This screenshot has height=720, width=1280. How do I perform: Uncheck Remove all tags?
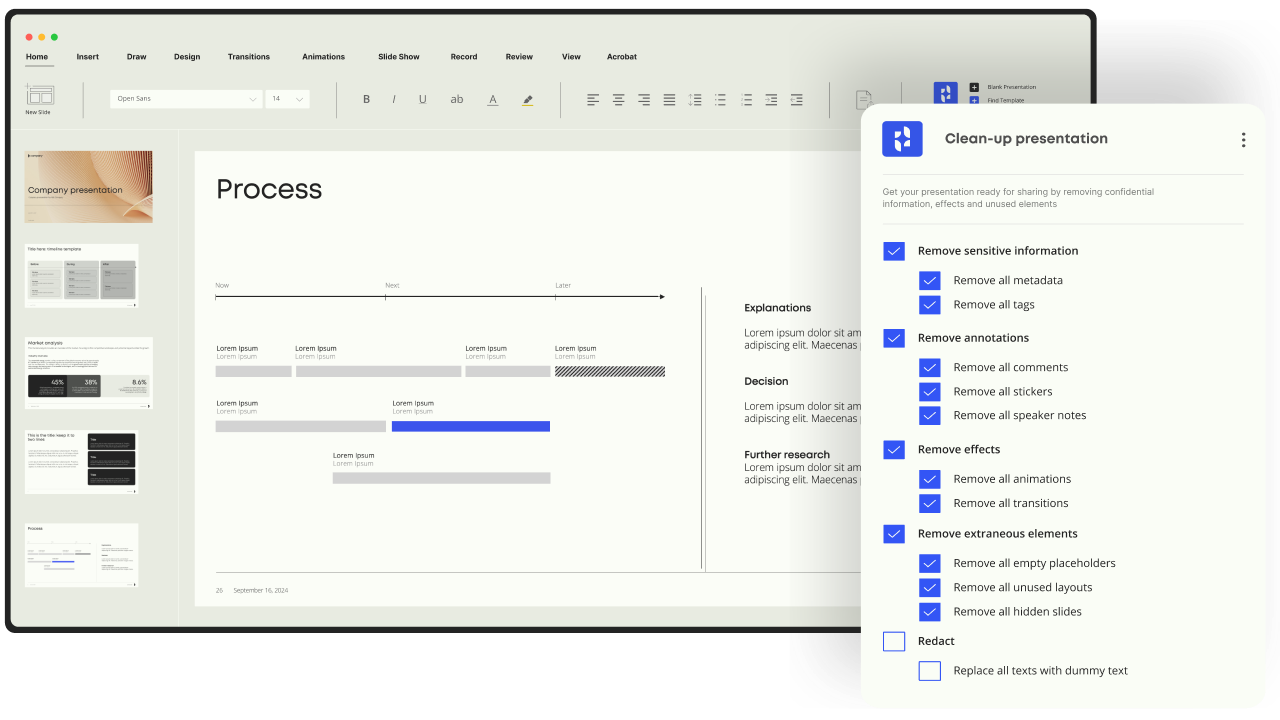point(930,305)
